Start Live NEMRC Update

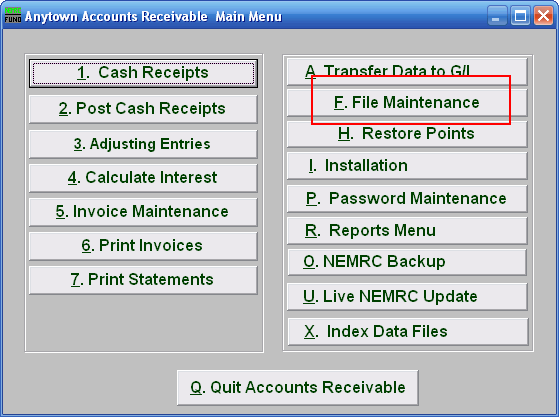point(407,297)
